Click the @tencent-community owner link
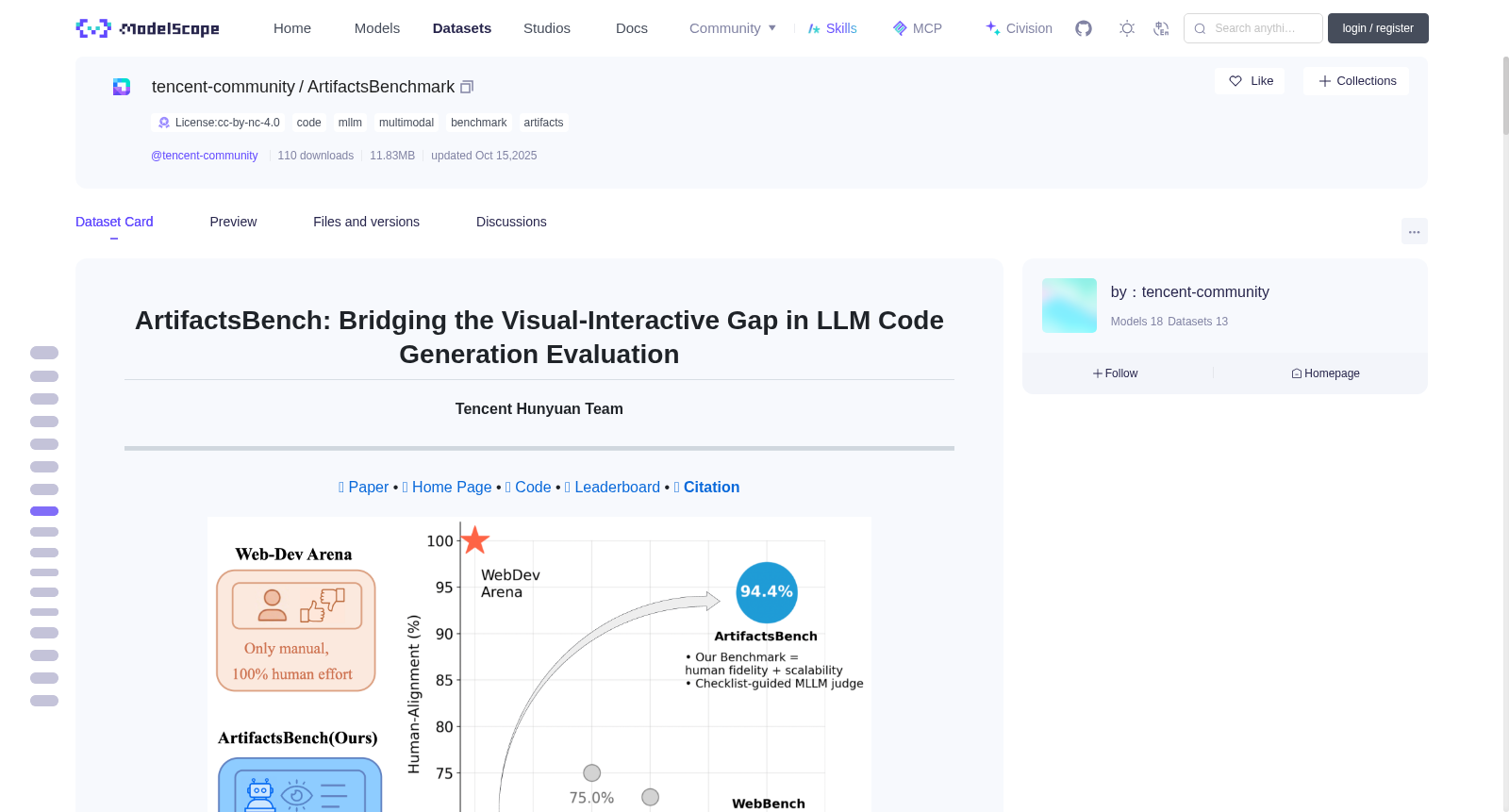 205,156
